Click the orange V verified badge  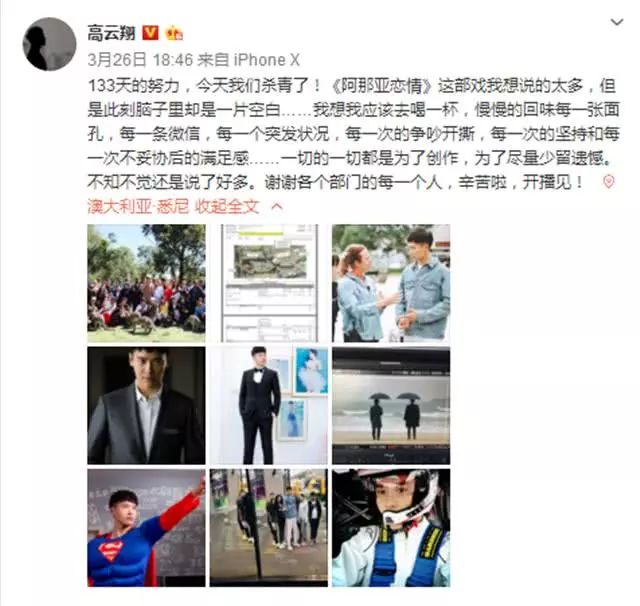pos(150,33)
